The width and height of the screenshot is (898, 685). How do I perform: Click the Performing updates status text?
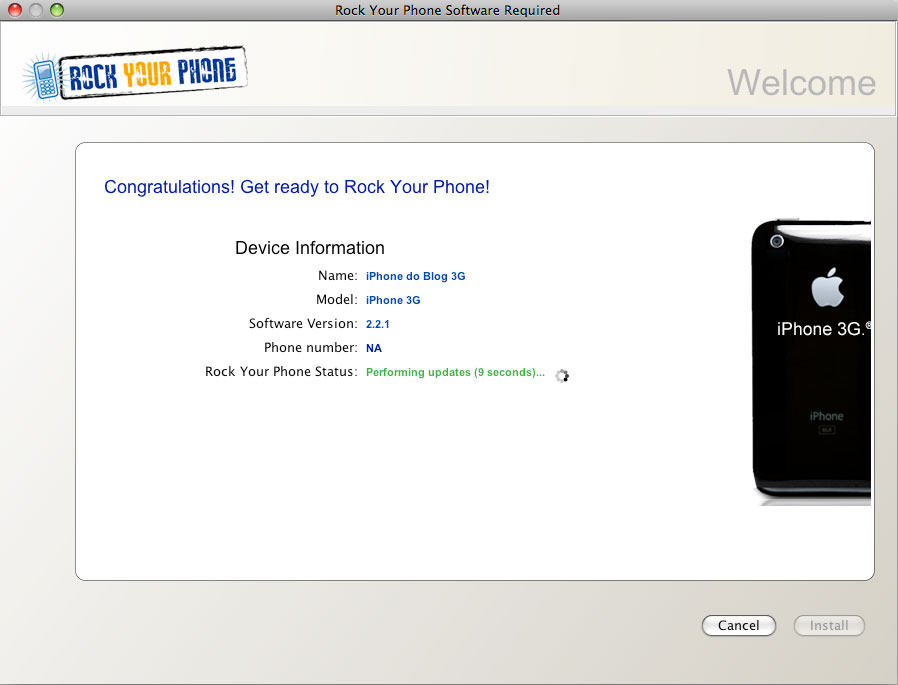[455, 372]
